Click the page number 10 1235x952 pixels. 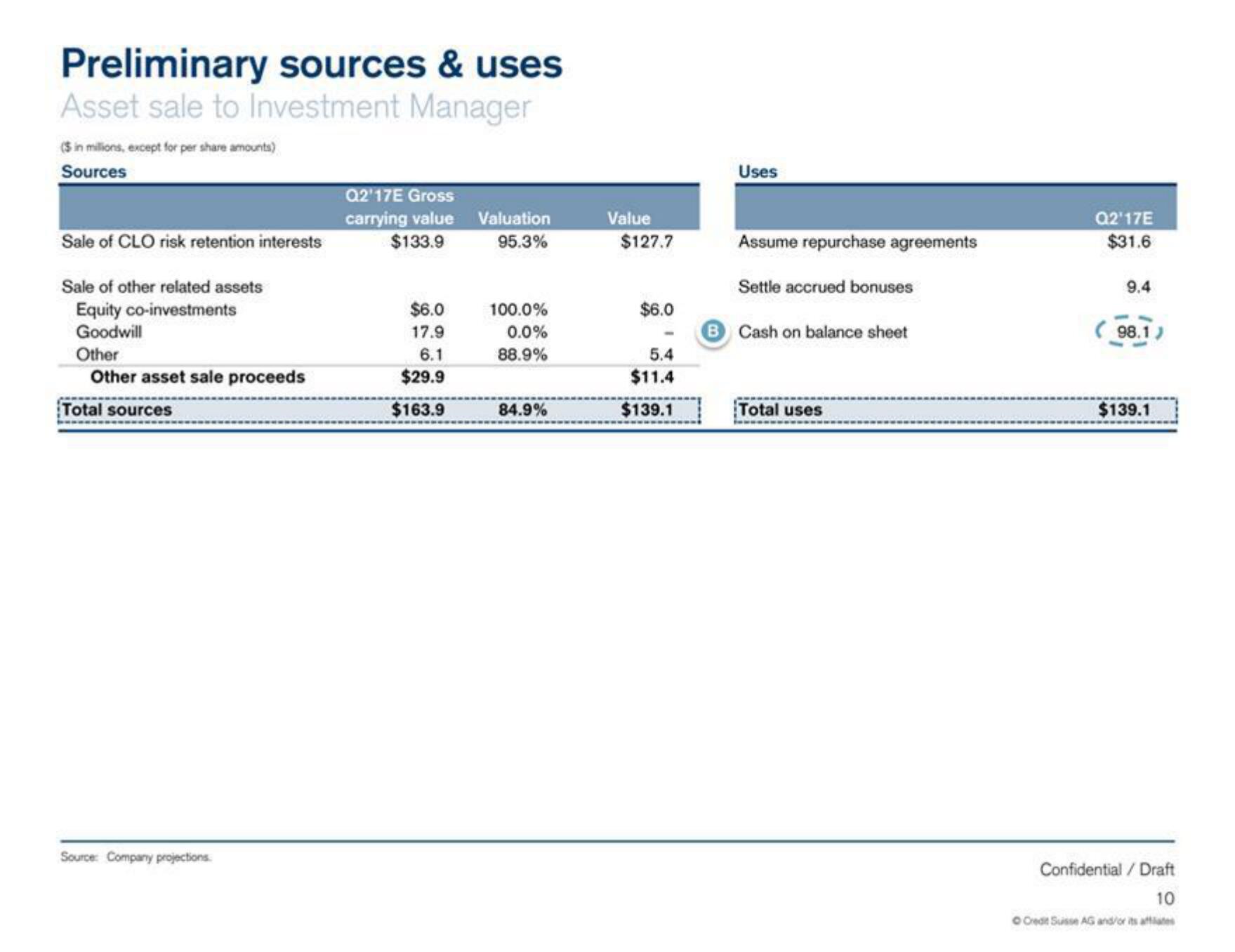click(x=1165, y=898)
